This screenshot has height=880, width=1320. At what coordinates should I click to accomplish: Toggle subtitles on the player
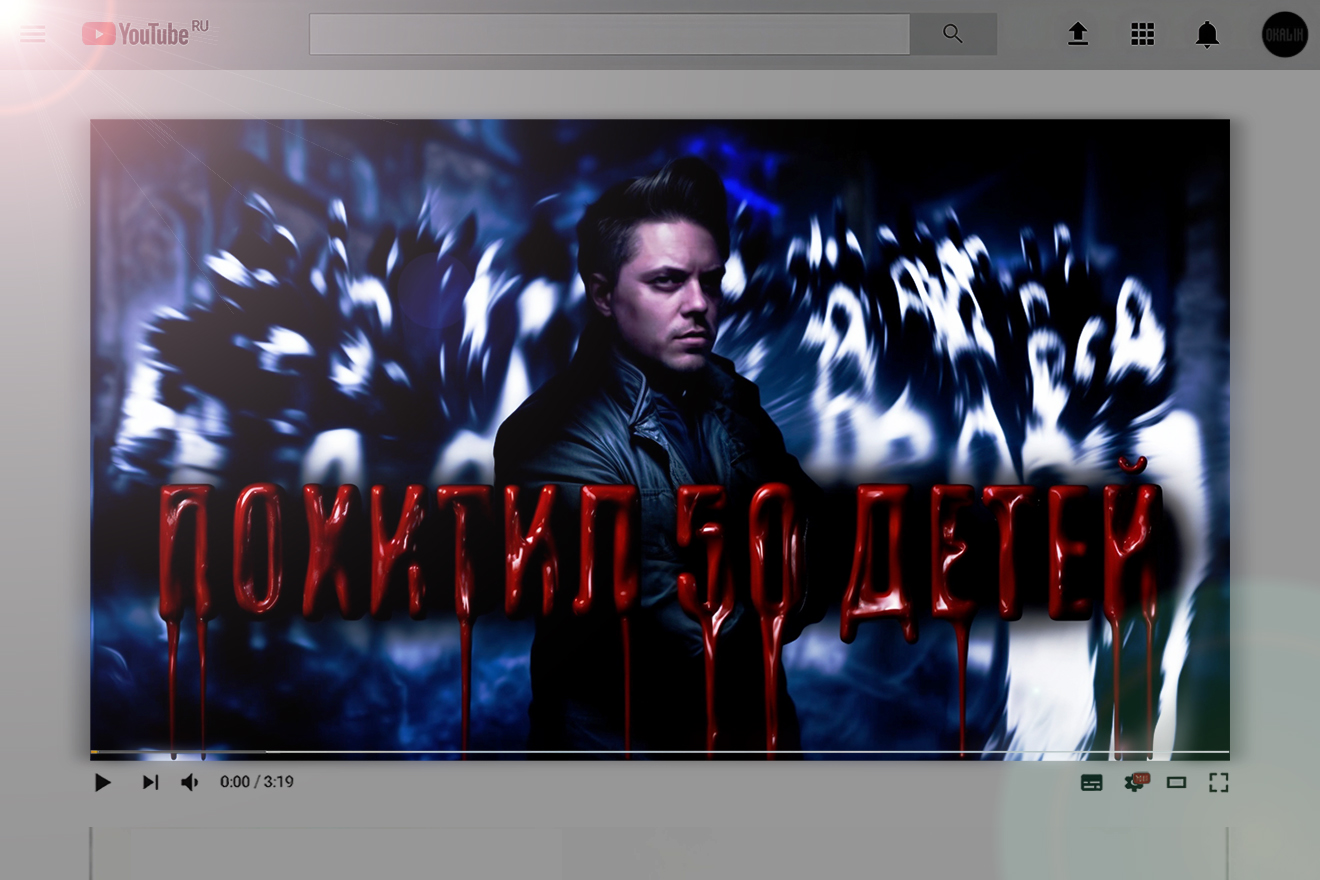click(x=1092, y=783)
